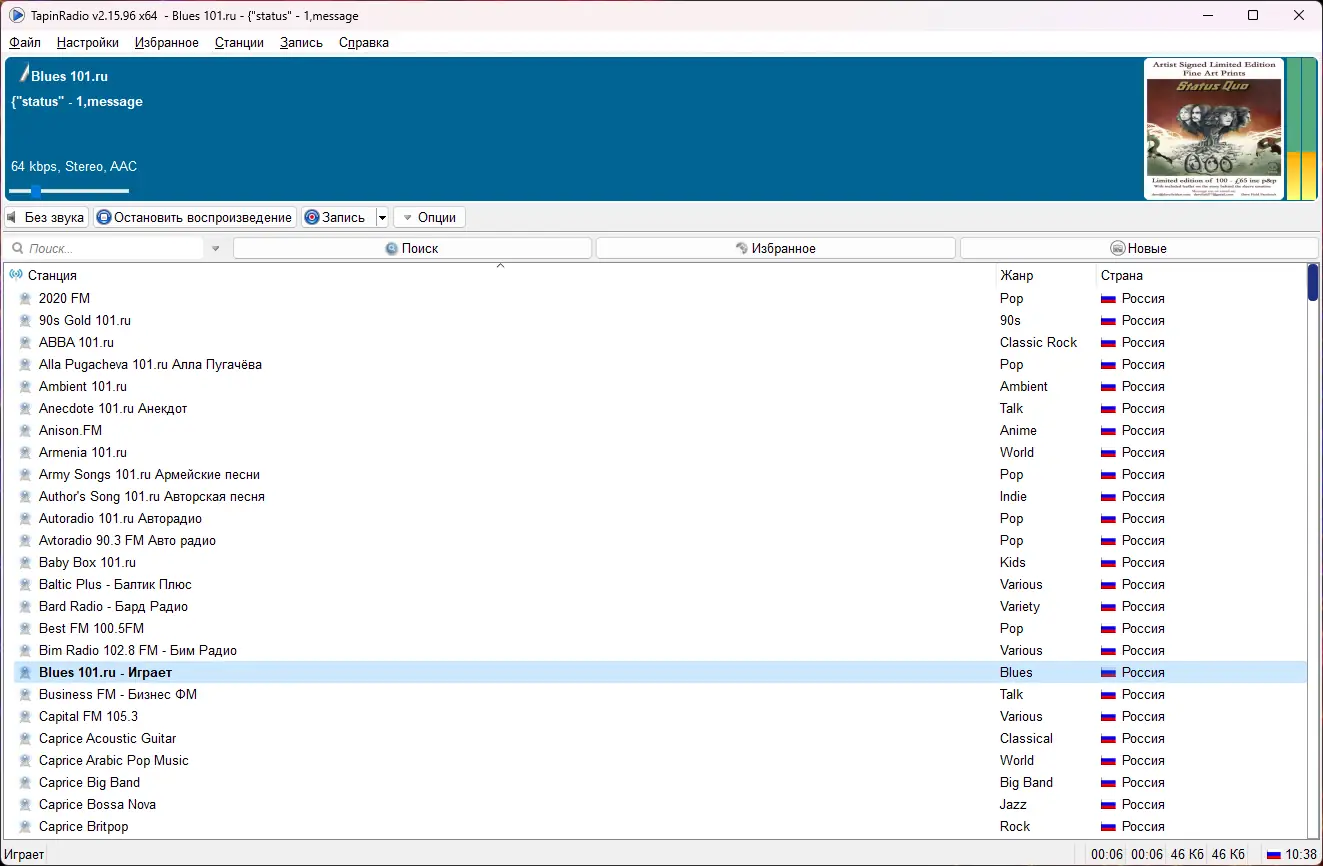1323x866 pixels.
Task: Click the Classic Rock genre cell
Action: (1038, 342)
